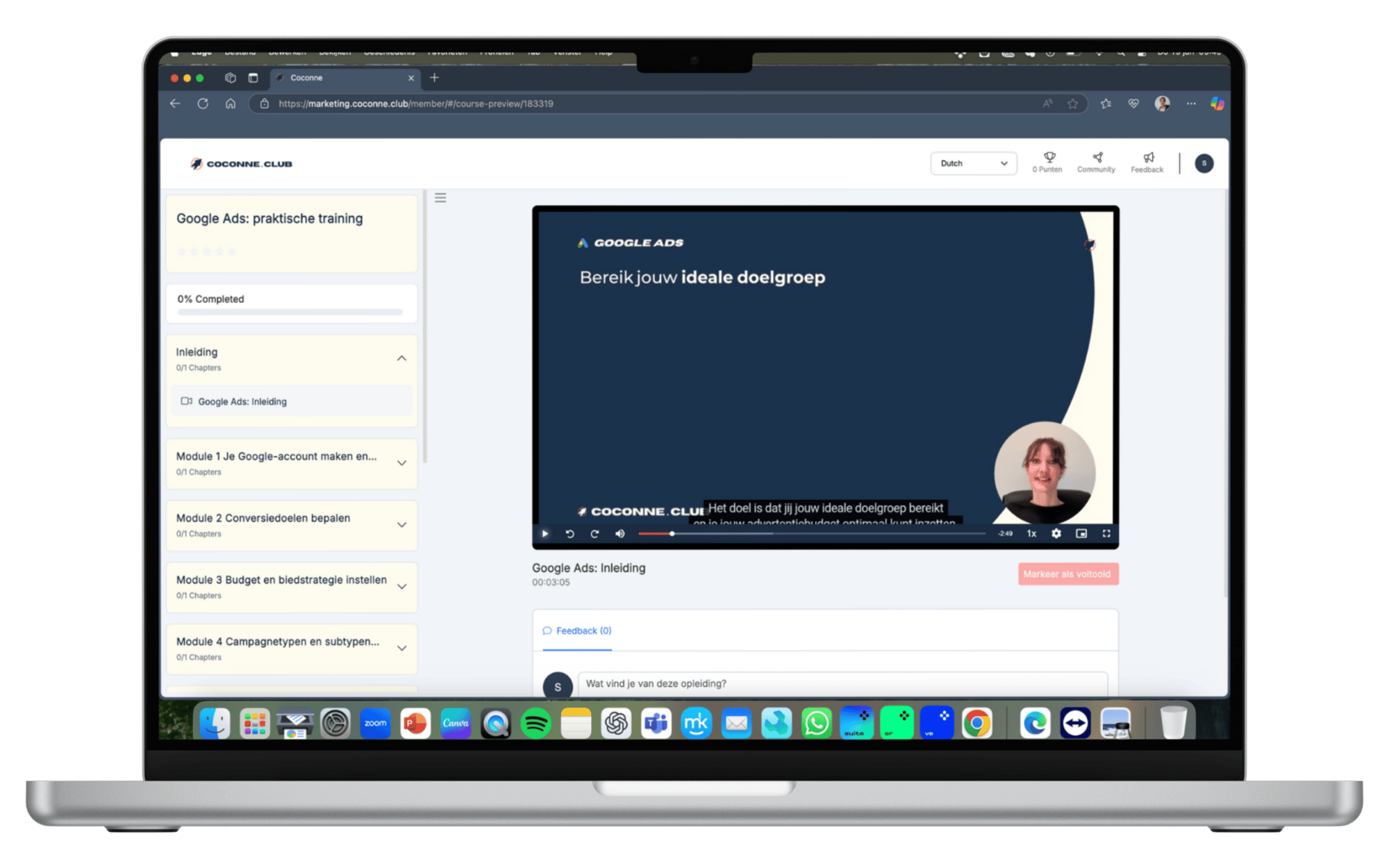
Task: Open the Community page icon
Action: coord(1096,162)
